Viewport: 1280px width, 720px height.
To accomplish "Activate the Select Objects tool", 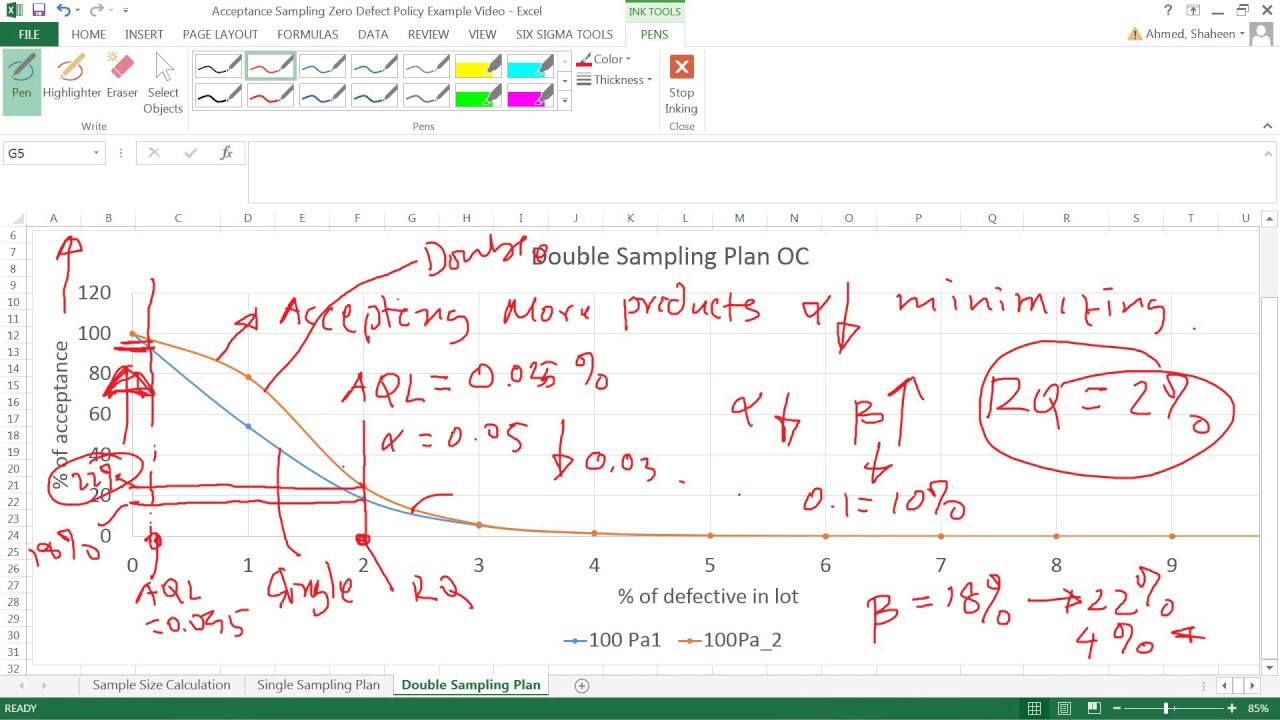I will click(163, 83).
